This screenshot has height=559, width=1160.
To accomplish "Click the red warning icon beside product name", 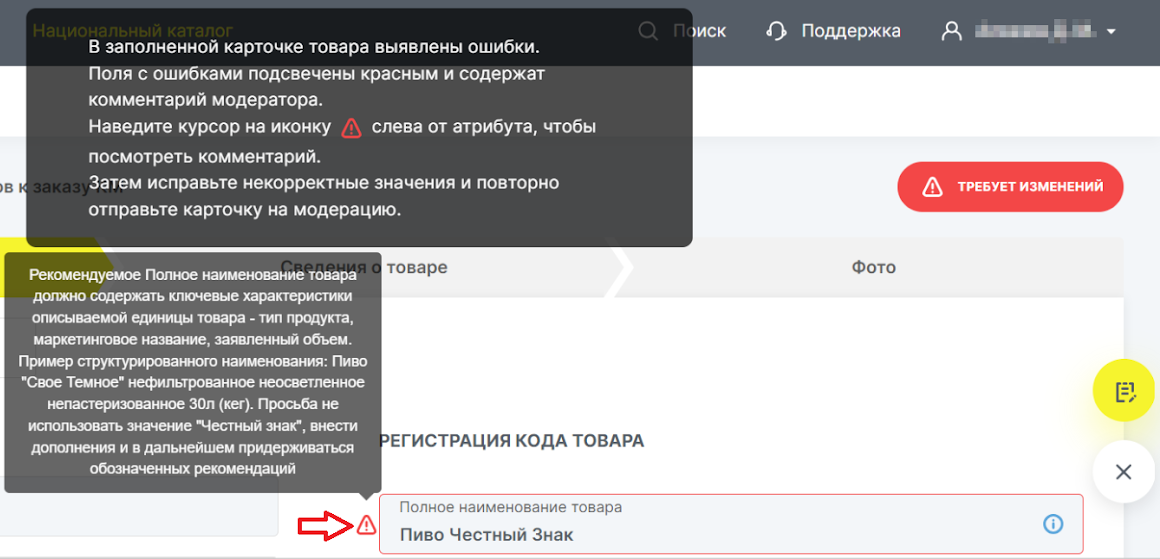I will coord(366,526).
